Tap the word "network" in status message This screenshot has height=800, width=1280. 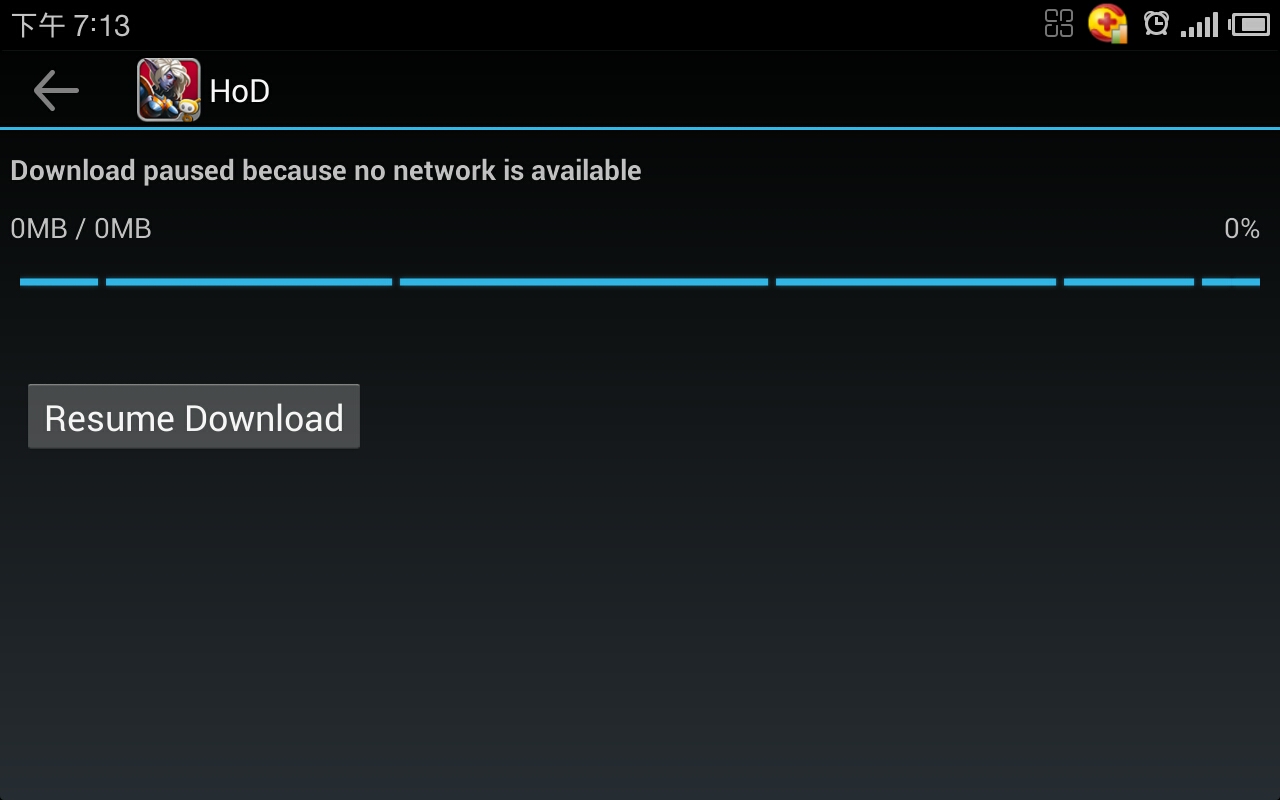(444, 171)
